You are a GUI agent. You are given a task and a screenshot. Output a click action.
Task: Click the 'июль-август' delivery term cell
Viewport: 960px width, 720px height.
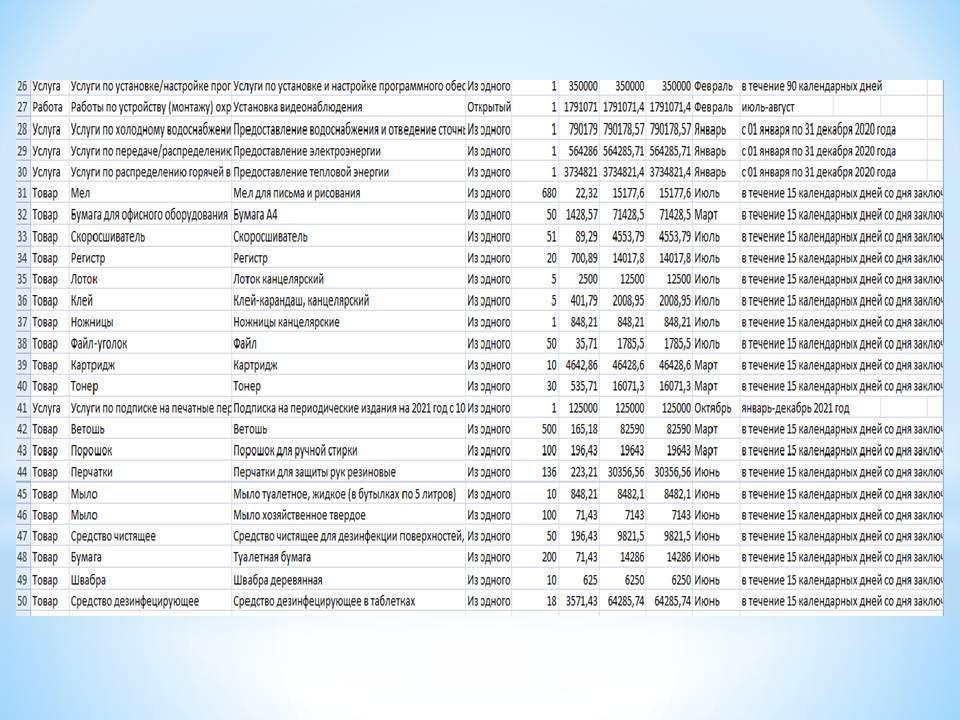[x=767, y=107]
